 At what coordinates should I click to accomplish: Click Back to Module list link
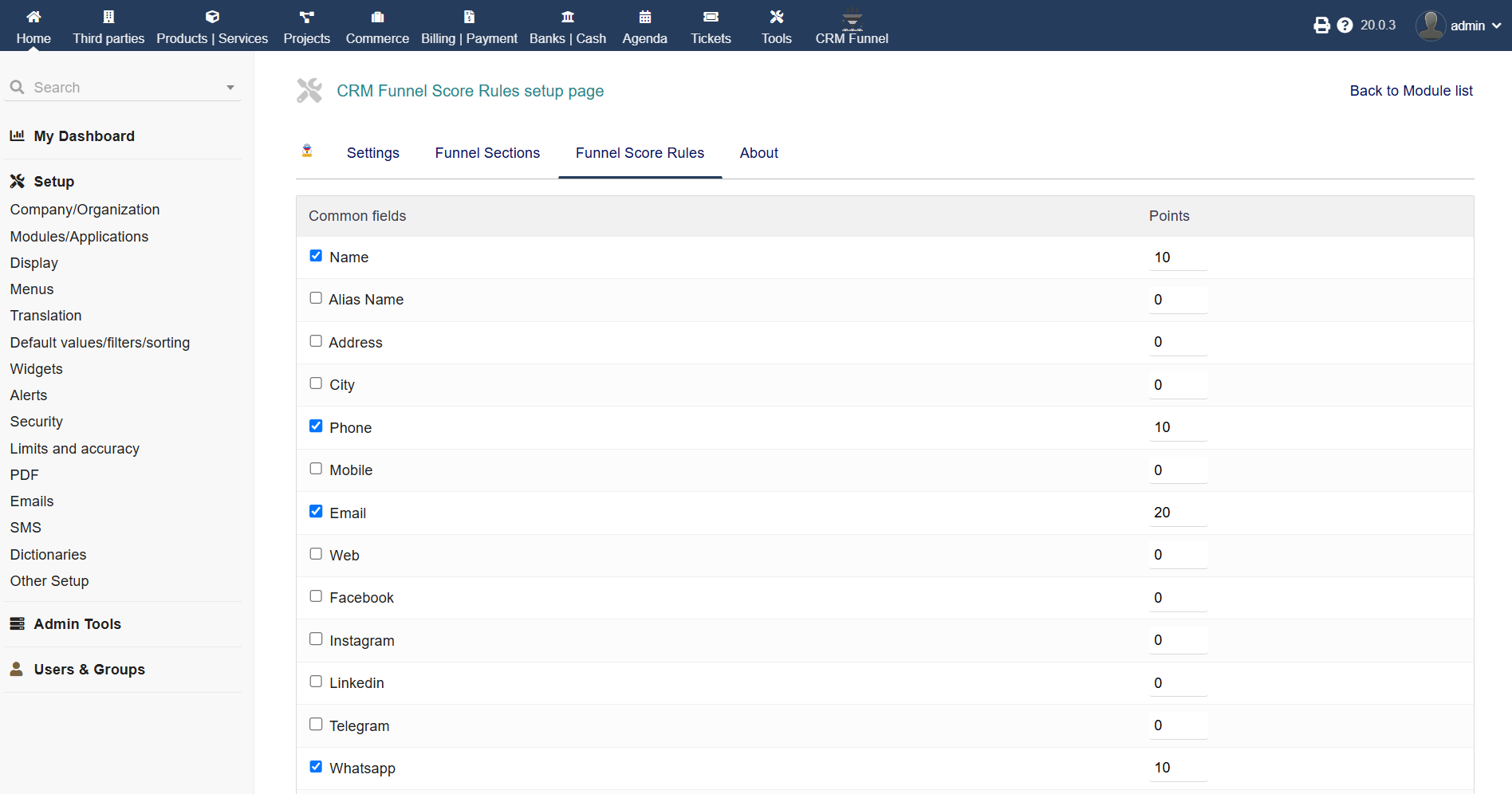[x=1411, y=91]
